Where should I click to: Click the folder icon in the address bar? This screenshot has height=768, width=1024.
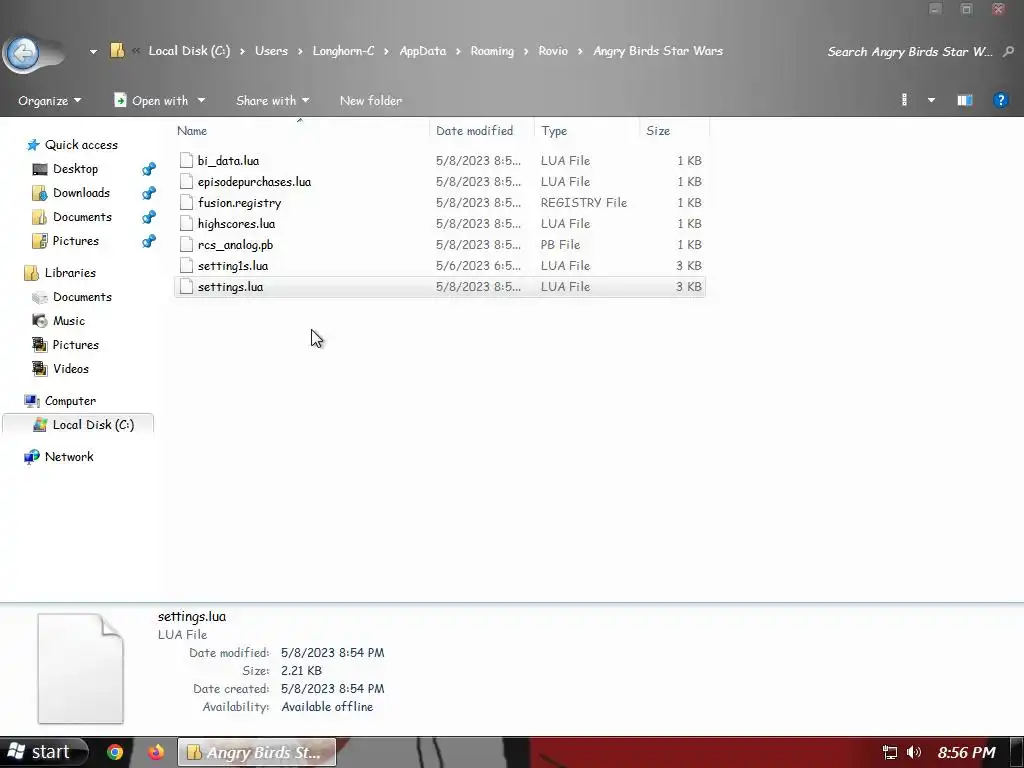(x=117, y=50)
